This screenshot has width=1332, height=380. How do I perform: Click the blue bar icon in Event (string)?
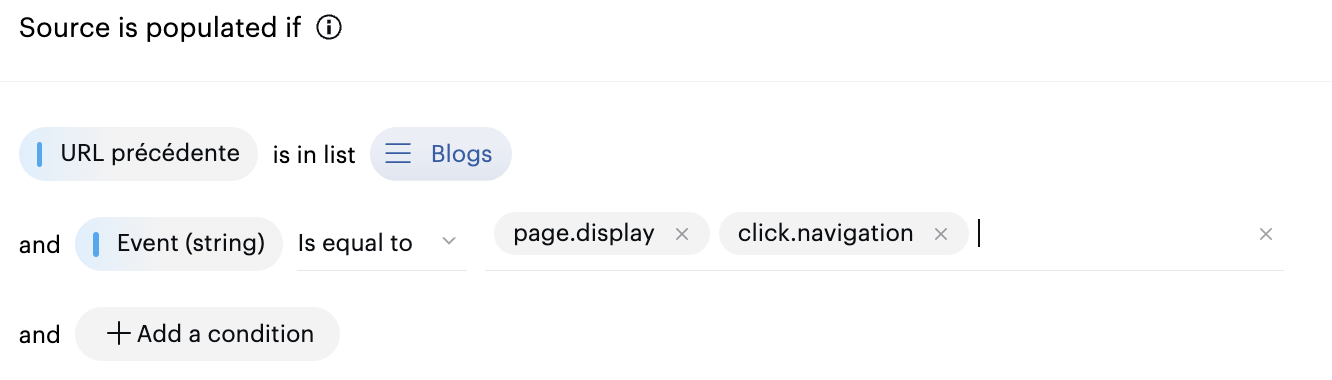(x=96, y=244)
